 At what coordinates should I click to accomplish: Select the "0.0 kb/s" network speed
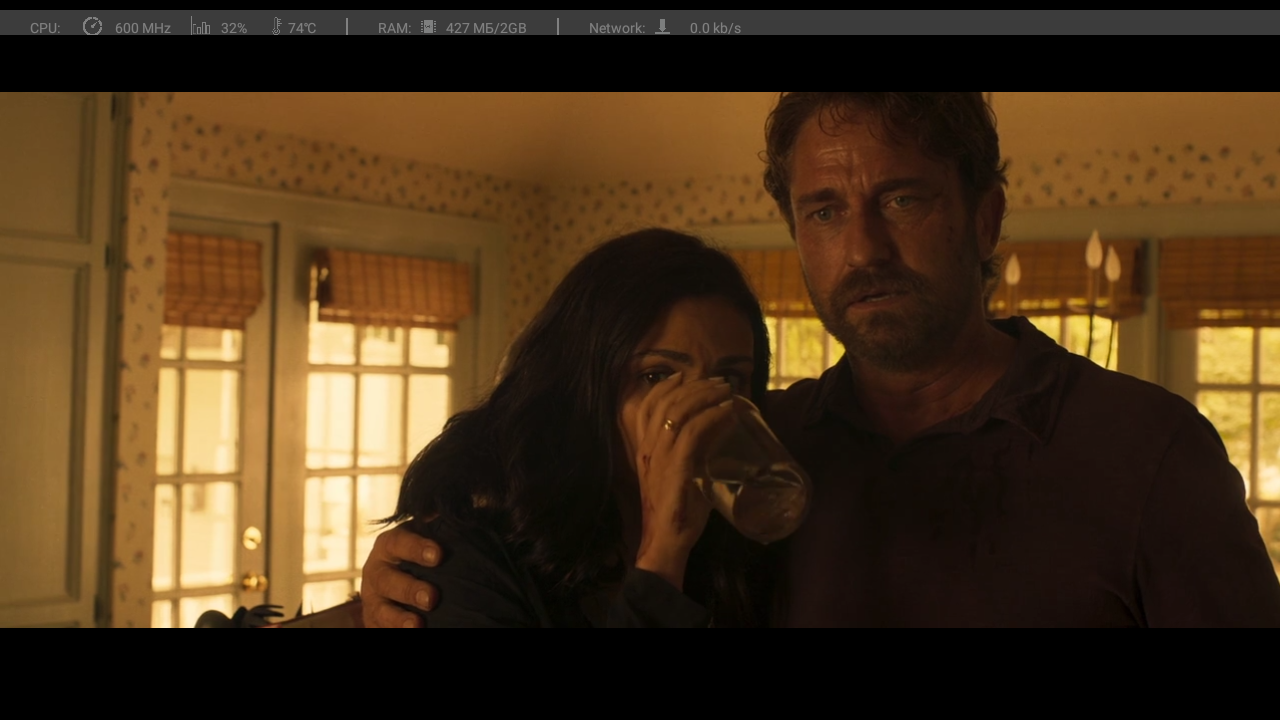pyautogui.click(x=715, y=28)
